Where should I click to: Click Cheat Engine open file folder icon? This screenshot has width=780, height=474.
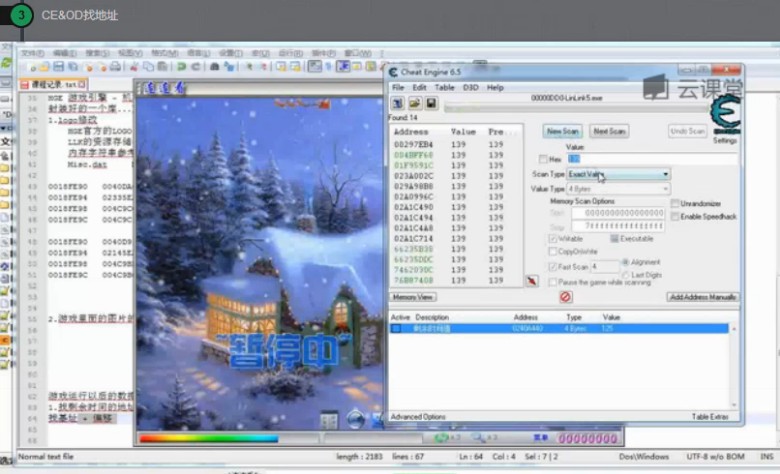(414, 103)
